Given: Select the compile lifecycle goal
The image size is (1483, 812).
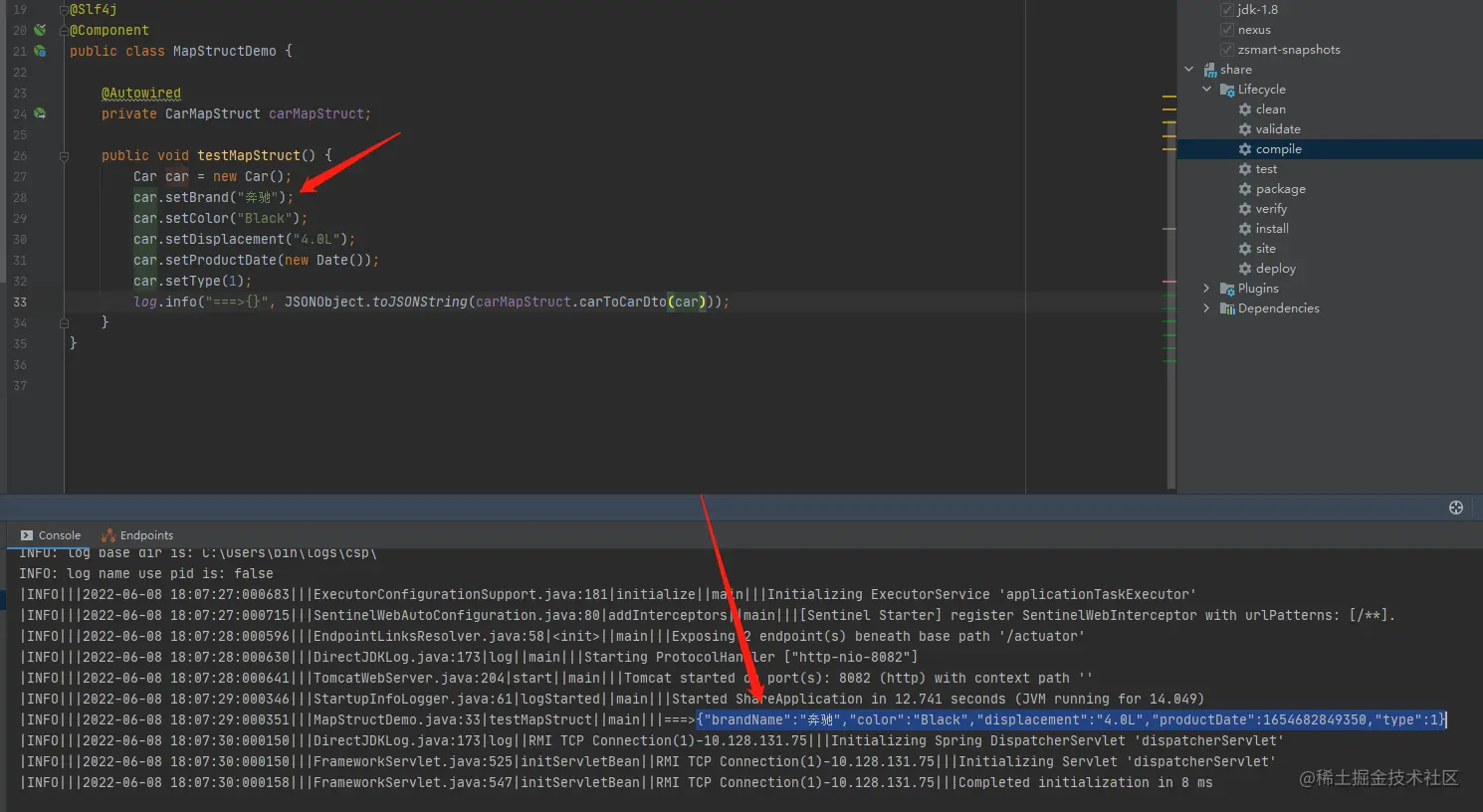Looking at the screenshot, I should pos(1279,149).
